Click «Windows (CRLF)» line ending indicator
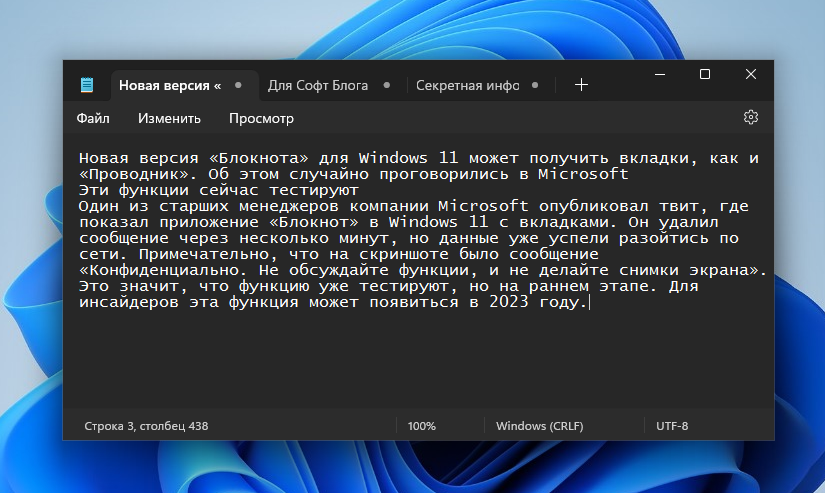 [x=540, y=426]
